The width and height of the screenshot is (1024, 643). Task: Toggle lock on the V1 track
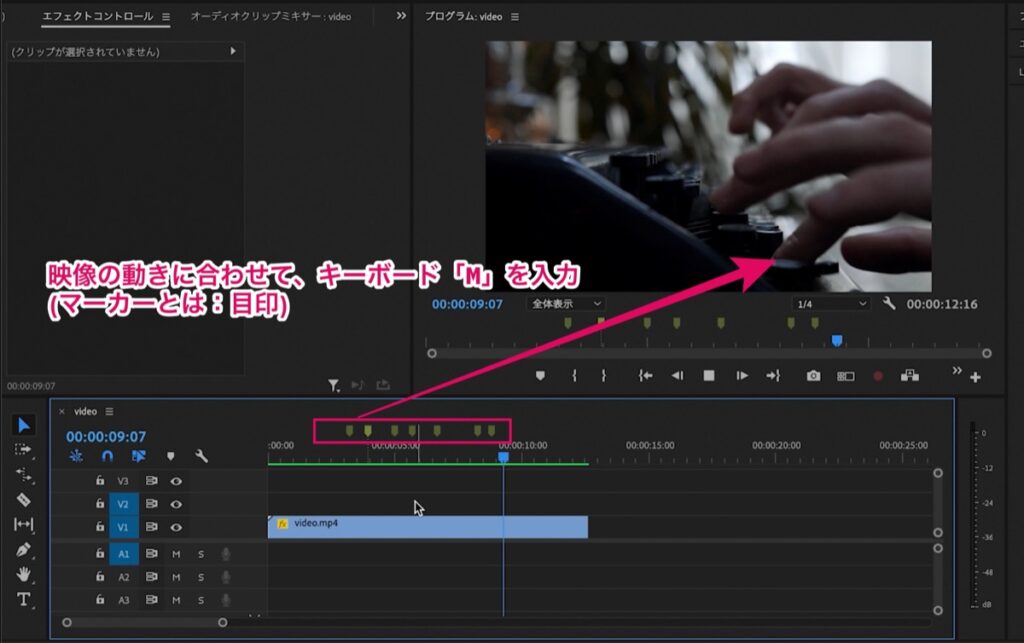pyautogui.click(x=100, y=526)
